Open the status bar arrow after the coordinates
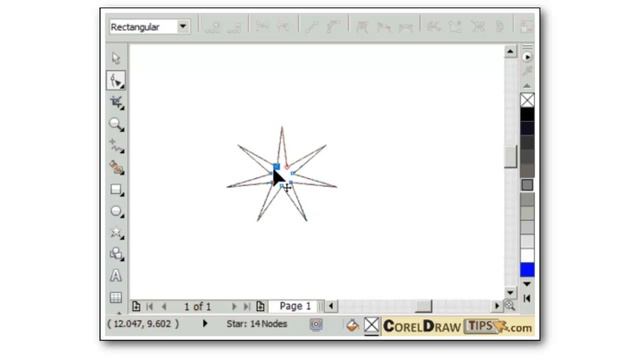Screen dimensions: 640x360 205,323
